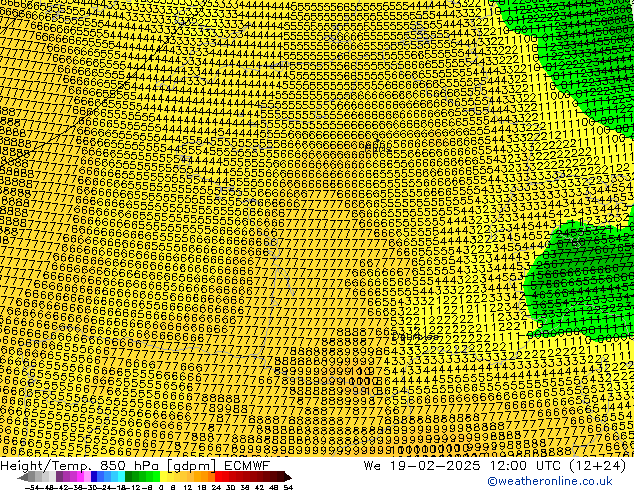Click the -54 legend scale value
This screenshot has height=490, width=634.
coord(32,487)
